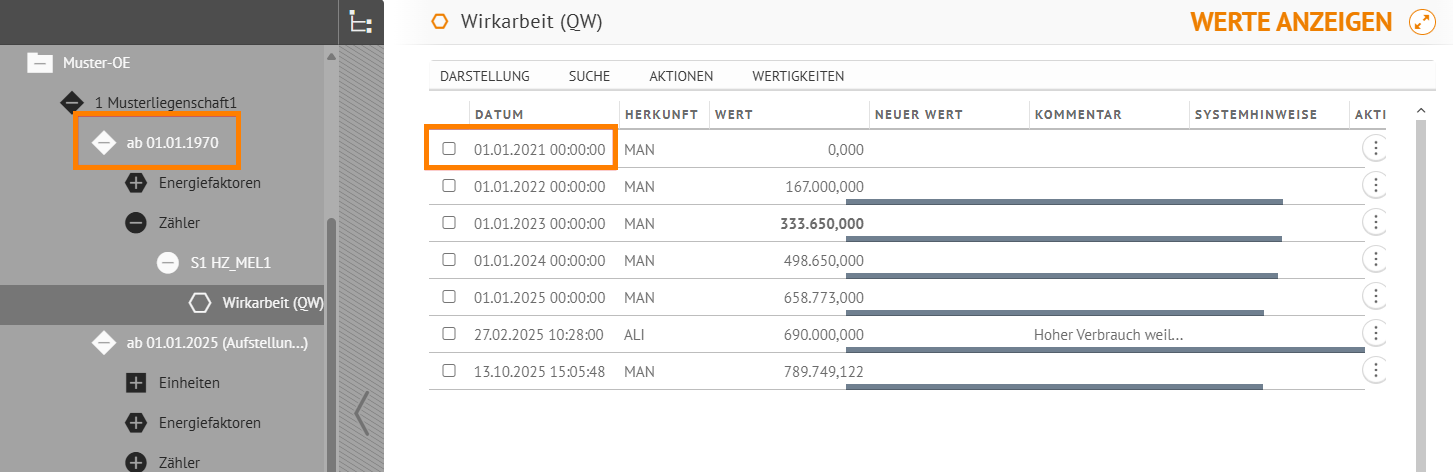1453x472 pixels.
Task: Collapse the ab 01.01.1970 node
Action: [104, 143]
